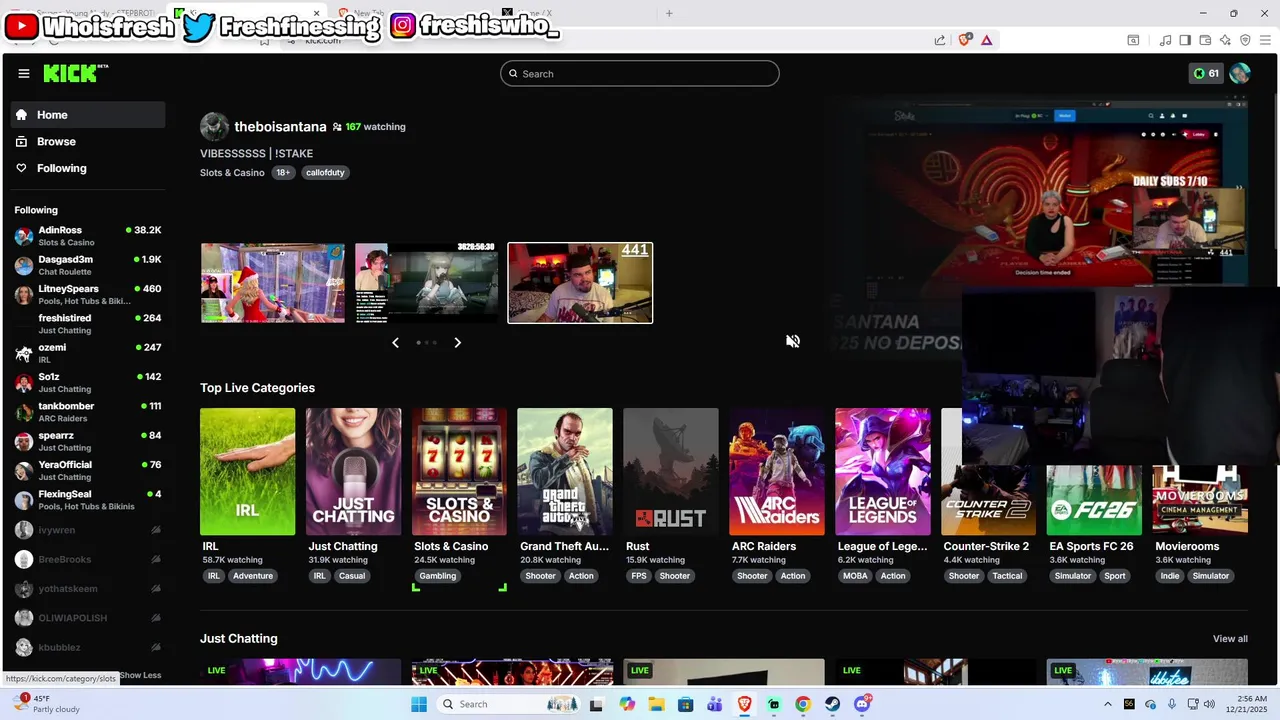The image size is (1280, 720).
Task: Open freshistired in the Following list
Action: (88, 324)
